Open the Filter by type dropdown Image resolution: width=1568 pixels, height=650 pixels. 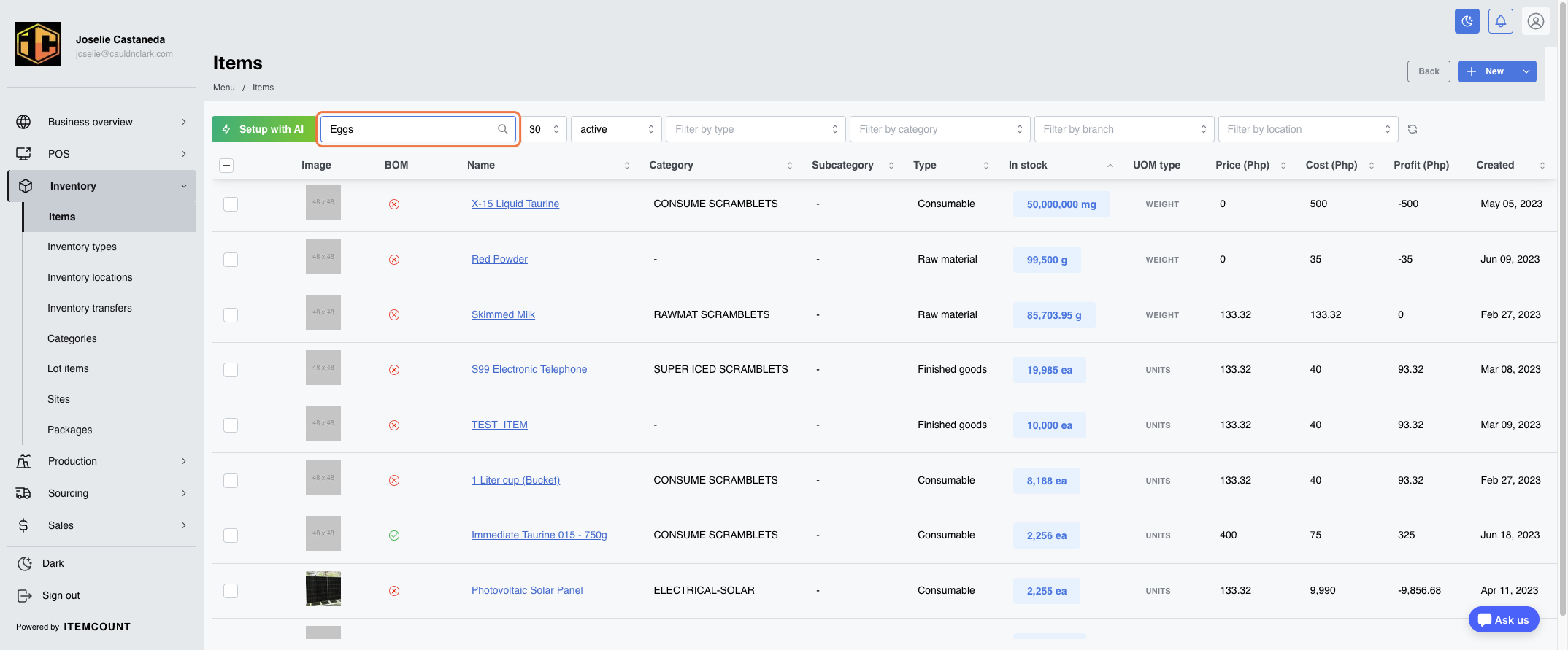pos(756,129)
